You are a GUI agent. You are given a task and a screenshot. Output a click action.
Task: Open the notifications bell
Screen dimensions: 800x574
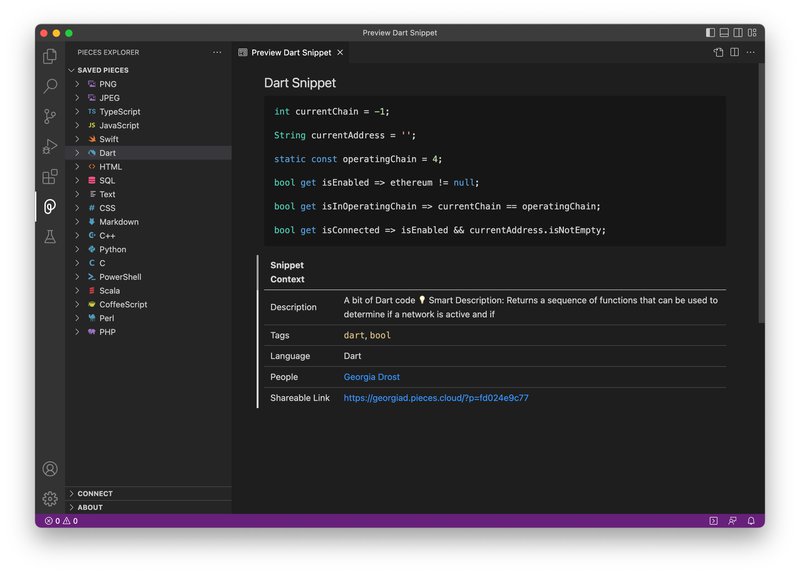point(751,521)
